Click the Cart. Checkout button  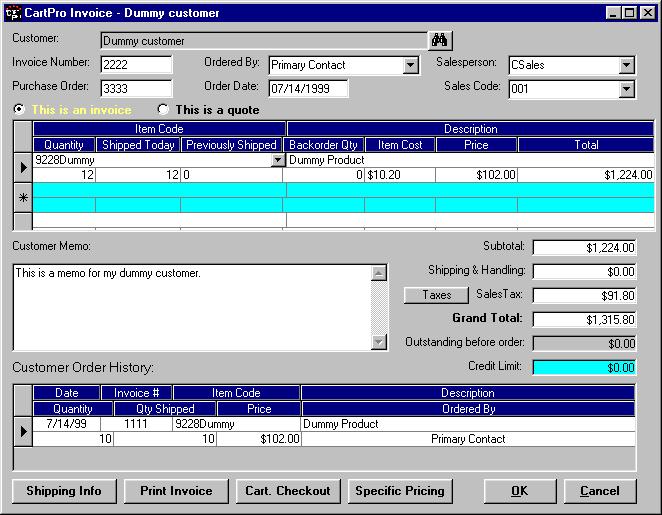tap(288, 491)
